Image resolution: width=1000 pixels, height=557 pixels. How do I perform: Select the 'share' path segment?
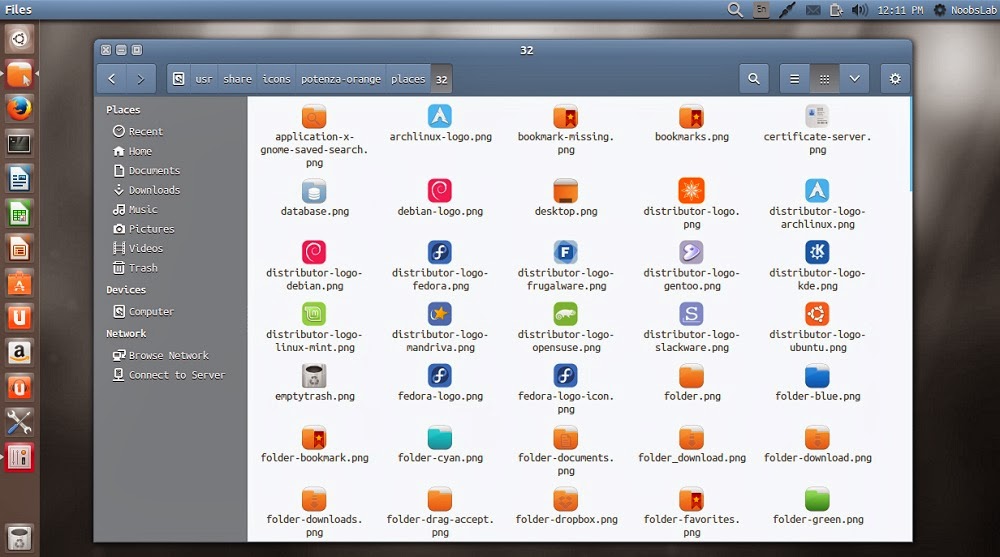[237, 79]
